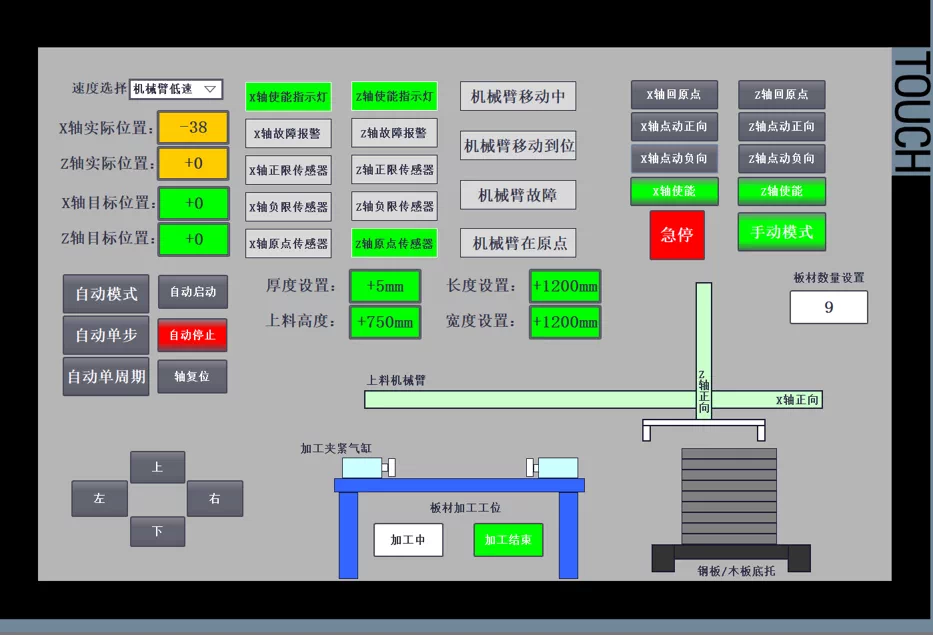933x635 pixels.
Task: Jog with X轴点动负向 button
Action: coord(674,158)
